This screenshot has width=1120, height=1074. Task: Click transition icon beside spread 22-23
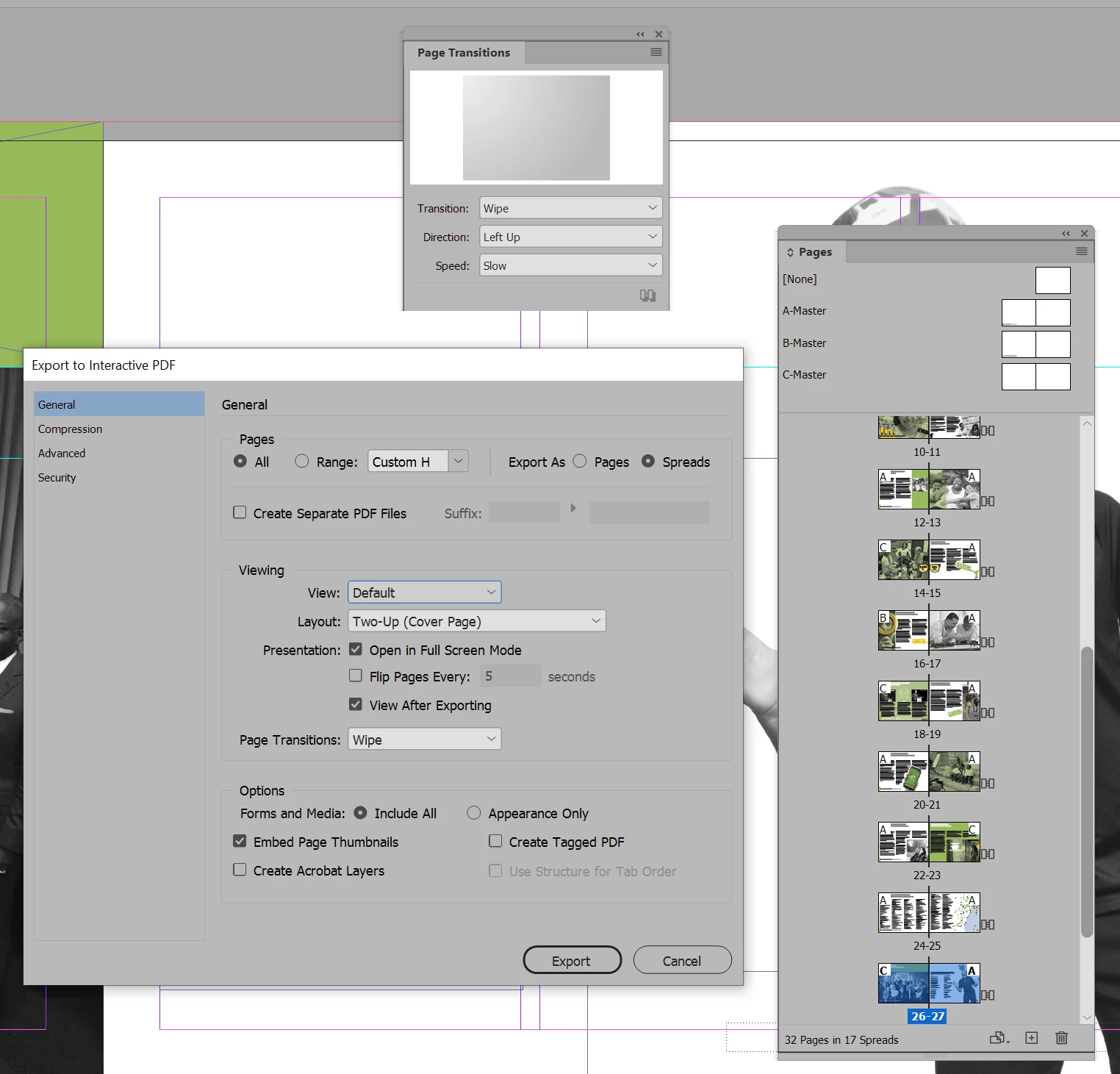pos(988,854)
